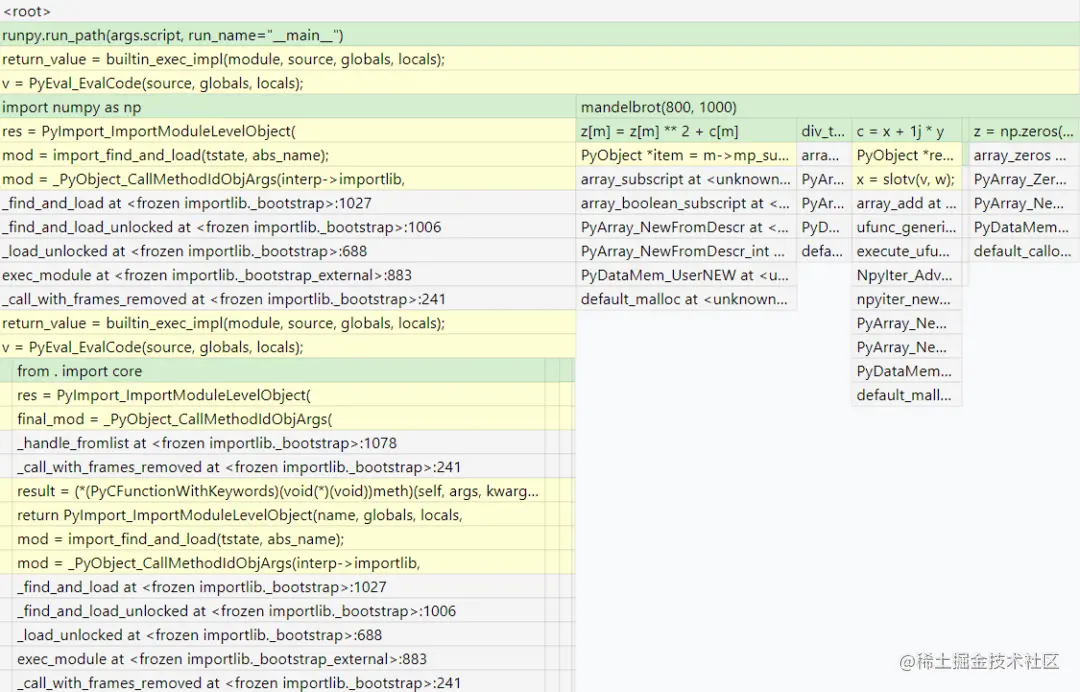Click the array_boolean_subscript frame
Screen dimensions: 1080x692
(x=686, y=203)
